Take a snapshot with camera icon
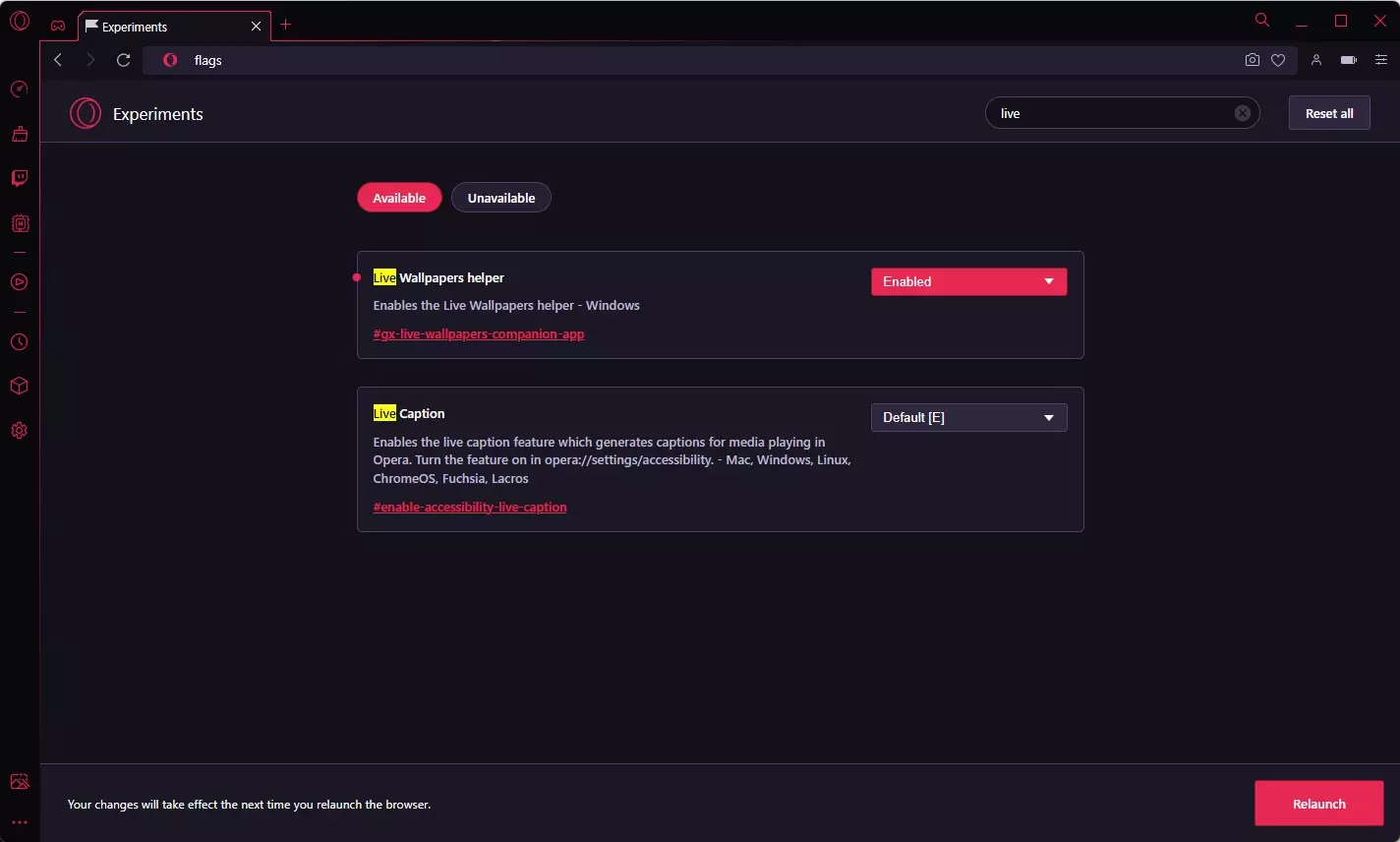 [x=1252, y=60]
